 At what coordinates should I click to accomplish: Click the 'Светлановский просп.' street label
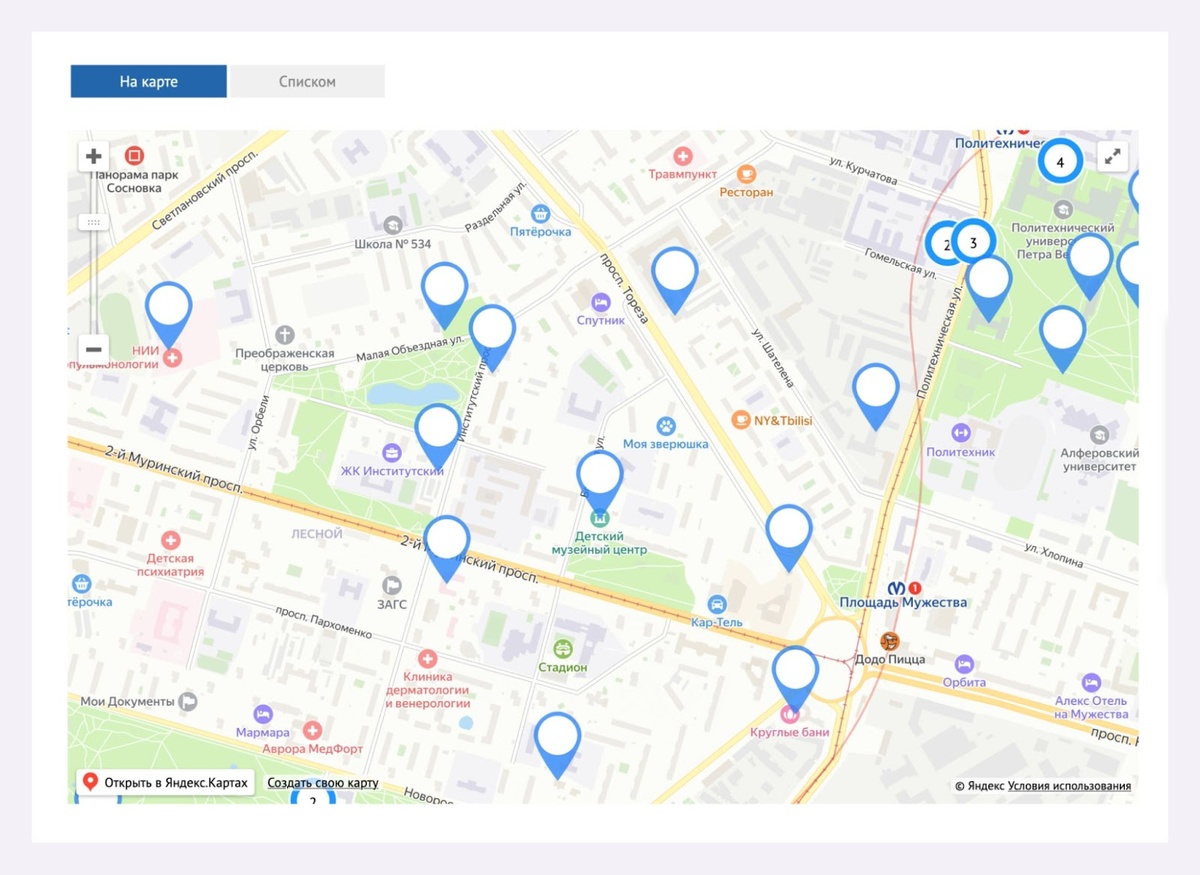[x=207, y=190]
